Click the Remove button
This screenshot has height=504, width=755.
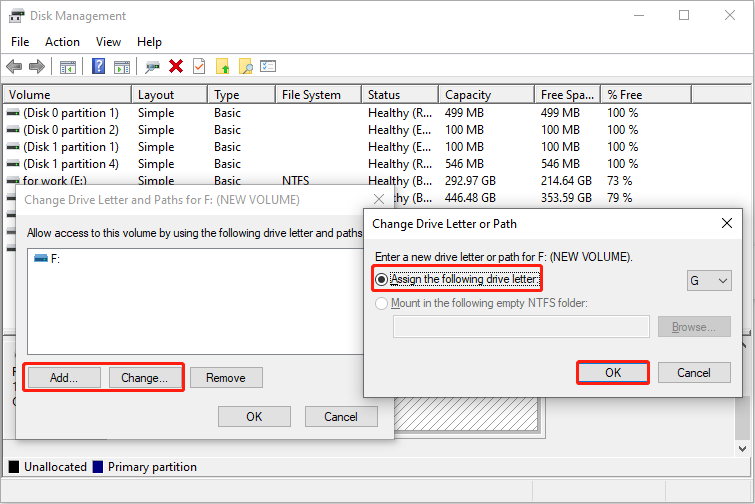click(225, 378)
